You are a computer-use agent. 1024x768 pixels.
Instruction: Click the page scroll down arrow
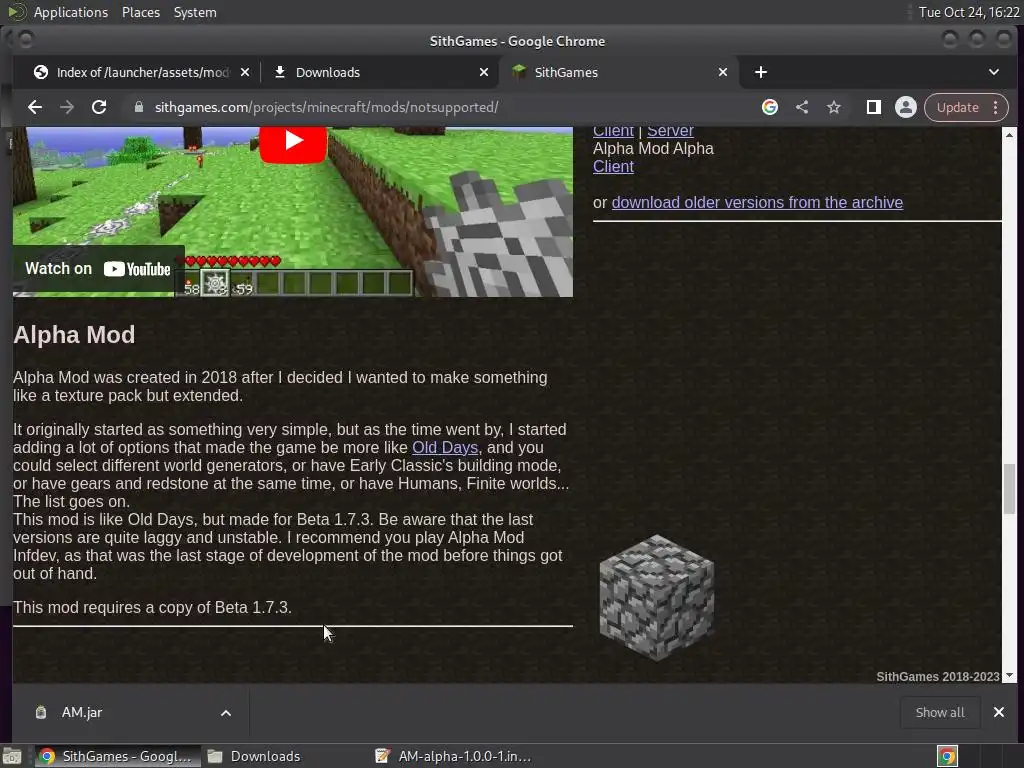click(1009, 676)
